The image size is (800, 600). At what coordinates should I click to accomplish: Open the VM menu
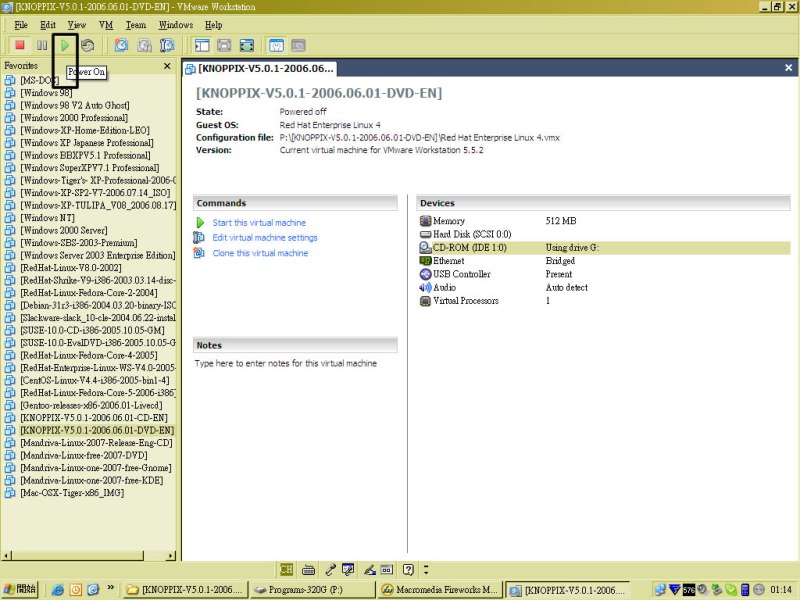[x=106, y=24]
